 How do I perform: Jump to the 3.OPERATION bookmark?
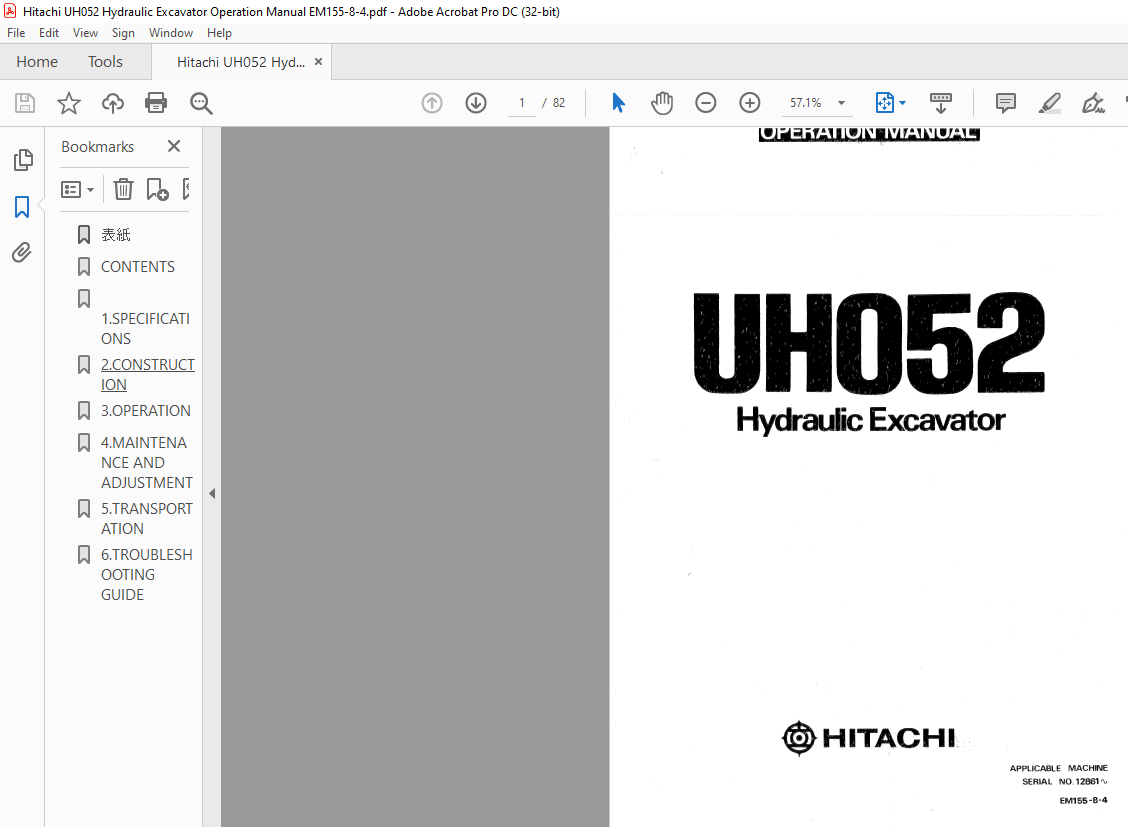pyautogui.click(x=146, y=411)
